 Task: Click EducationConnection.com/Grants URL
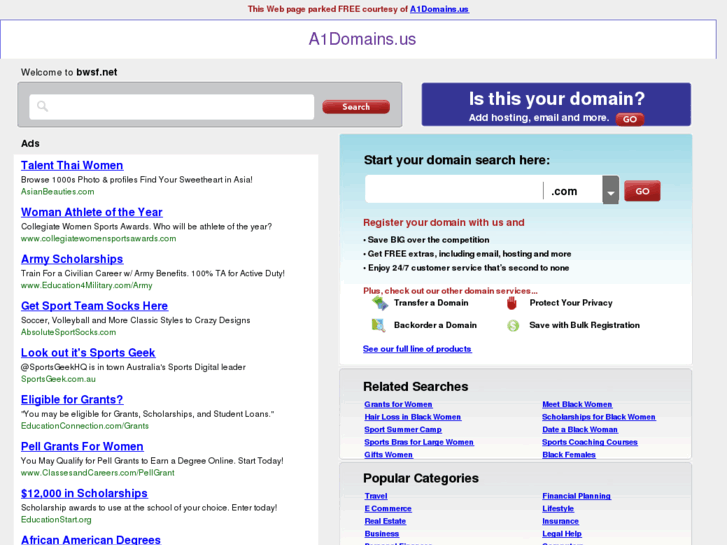coord(84,426)
